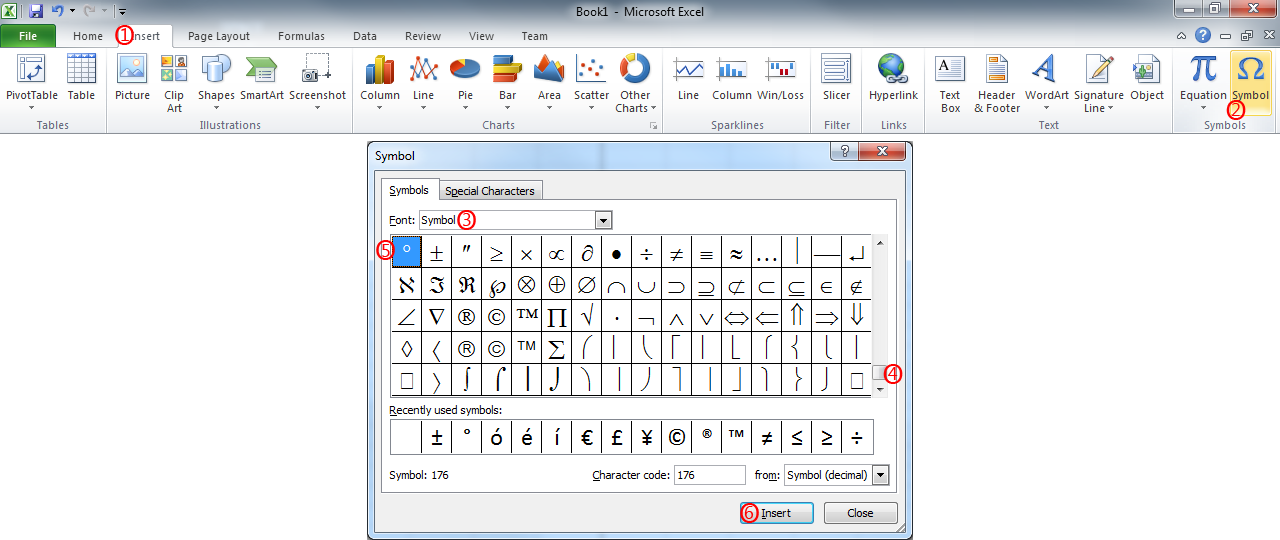This screenshot has height=540, width=1280.
Task: Switch to the Team tab
Action: pos(535,36)
